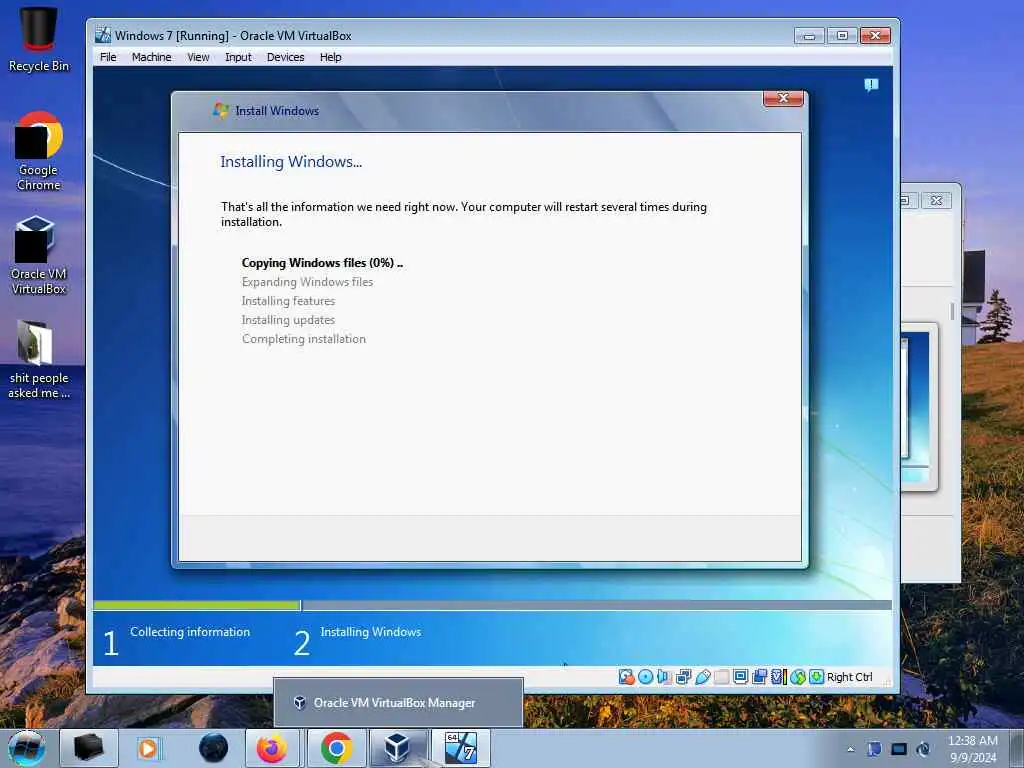The height and width of the screenshot is (768, 1024).
Task: Open Google Chrome desktop shortcut
Action: pos(39,152)
